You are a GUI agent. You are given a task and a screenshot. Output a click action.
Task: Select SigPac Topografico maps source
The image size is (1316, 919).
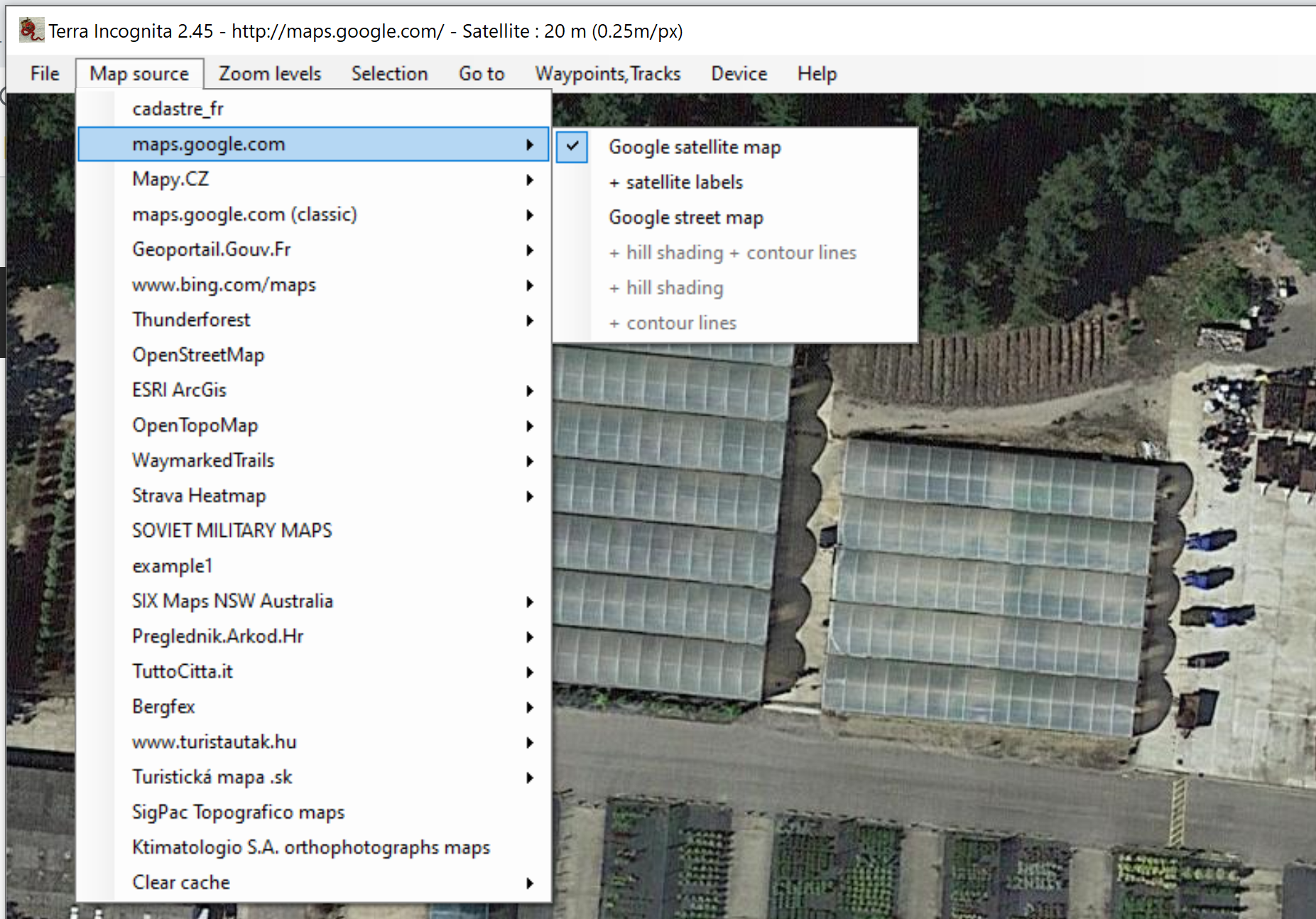click(313, 812)
